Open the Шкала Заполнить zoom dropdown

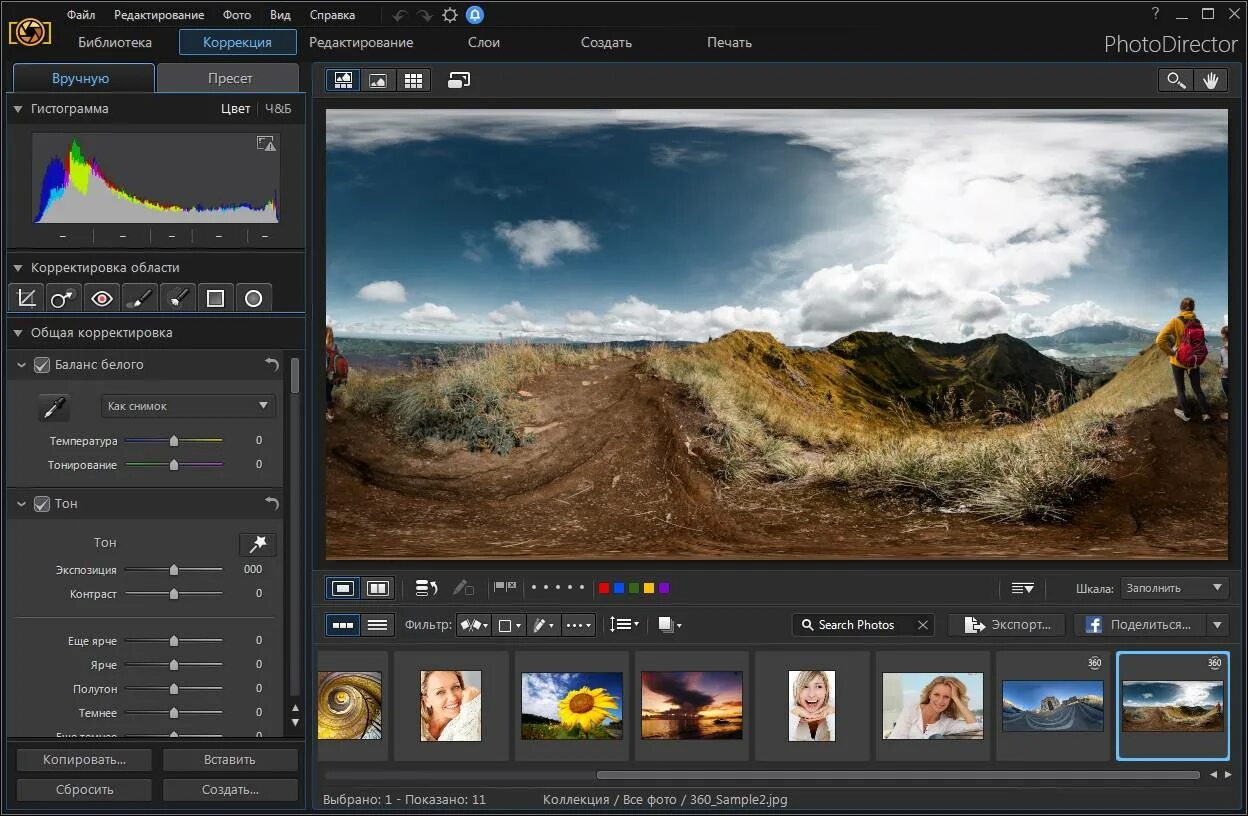1174,588
